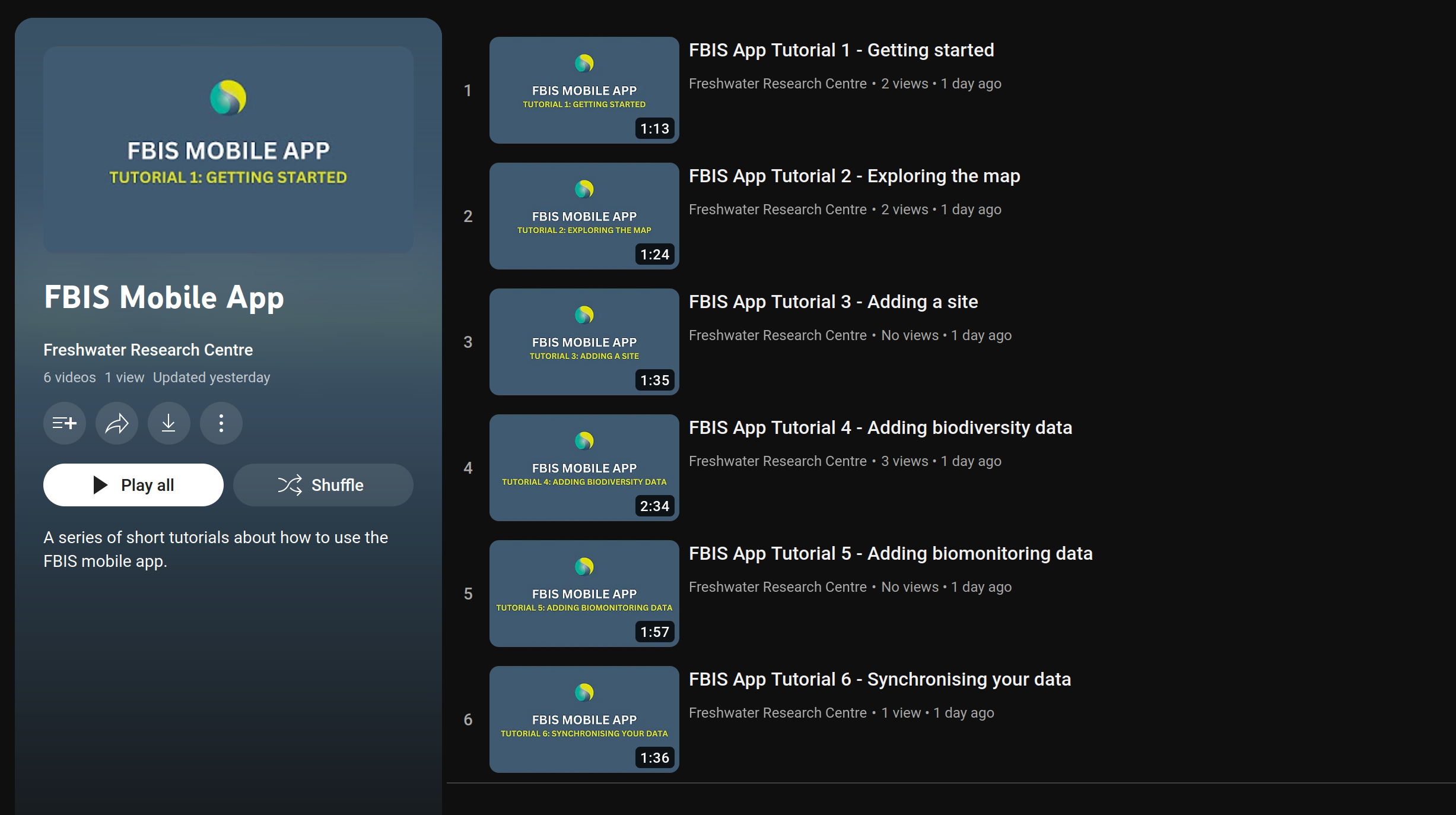Click the title 'FBIS App Tutorial 2 - Exploring the map'
This screenshot has height=815, width=1456.
[x=854, y=176]
